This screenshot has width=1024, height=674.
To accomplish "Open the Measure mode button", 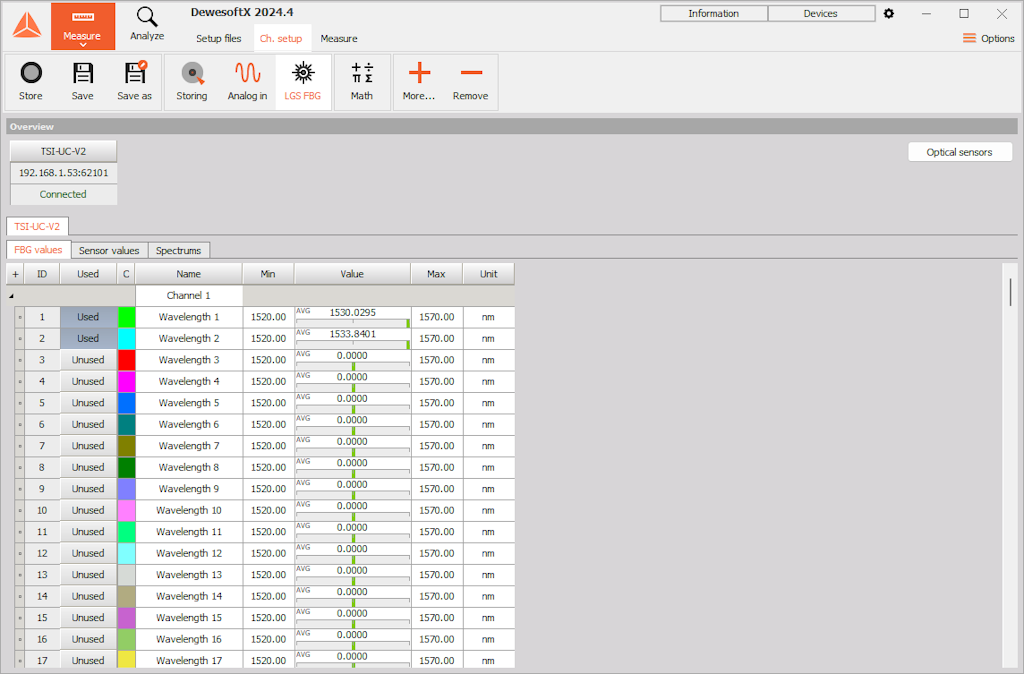I will (82, 27).
